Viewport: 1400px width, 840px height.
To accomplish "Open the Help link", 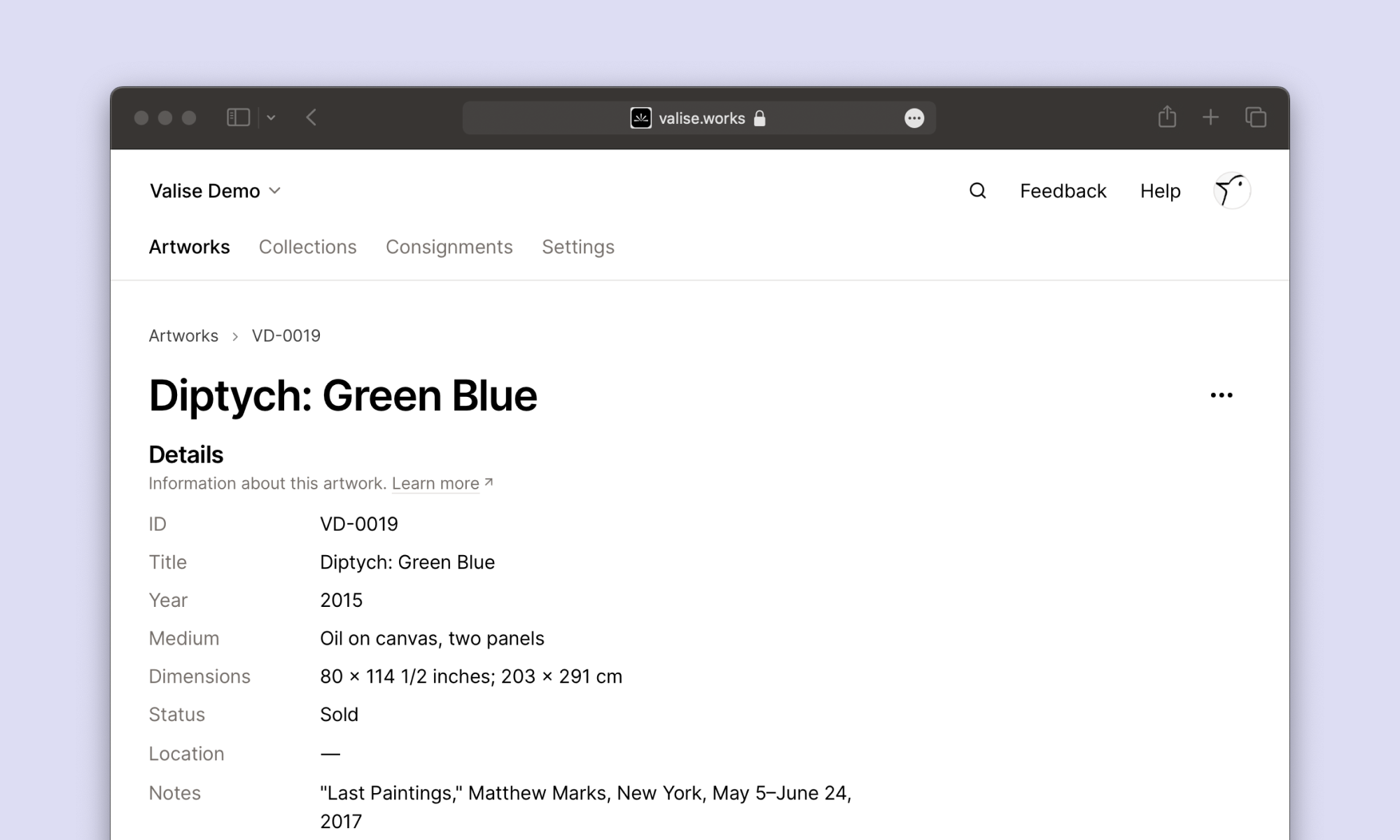I will point(1160,191).
